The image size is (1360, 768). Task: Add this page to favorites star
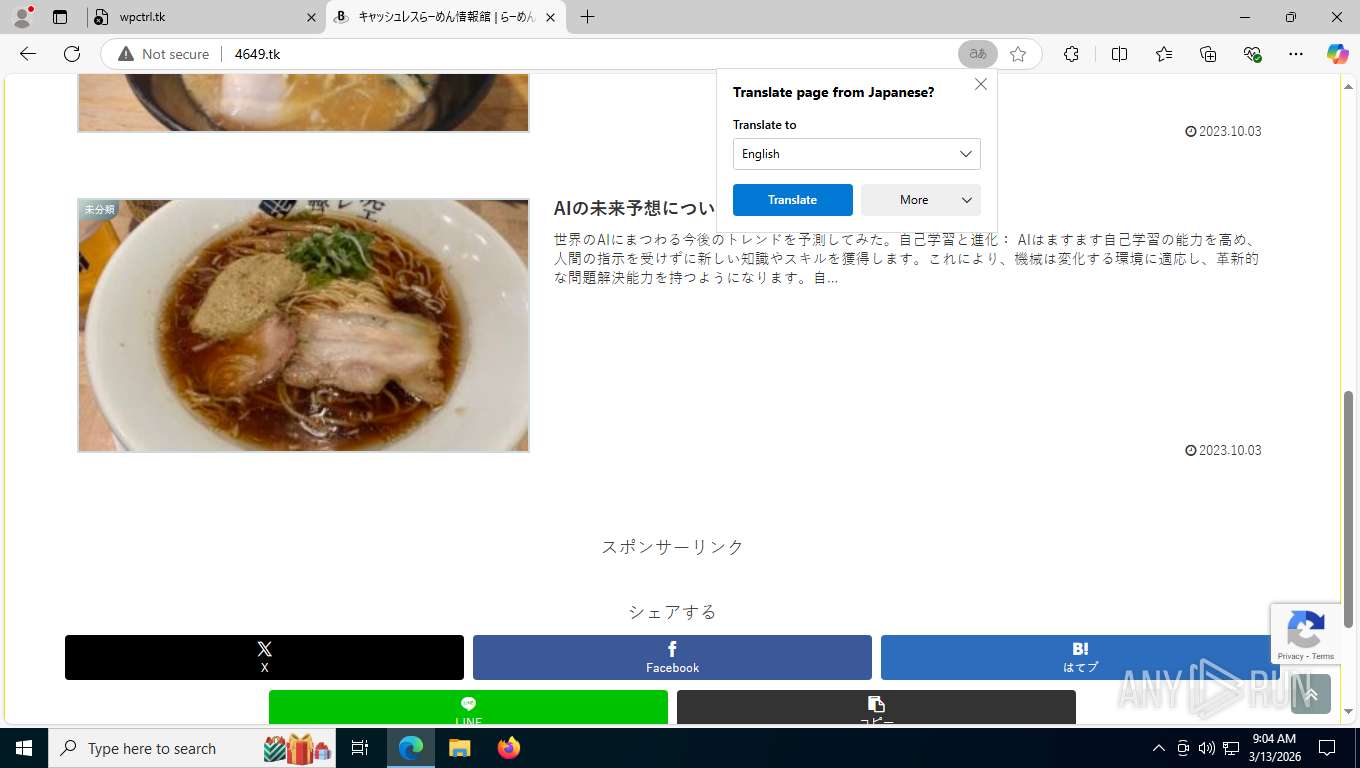(x=1018, y=54)
